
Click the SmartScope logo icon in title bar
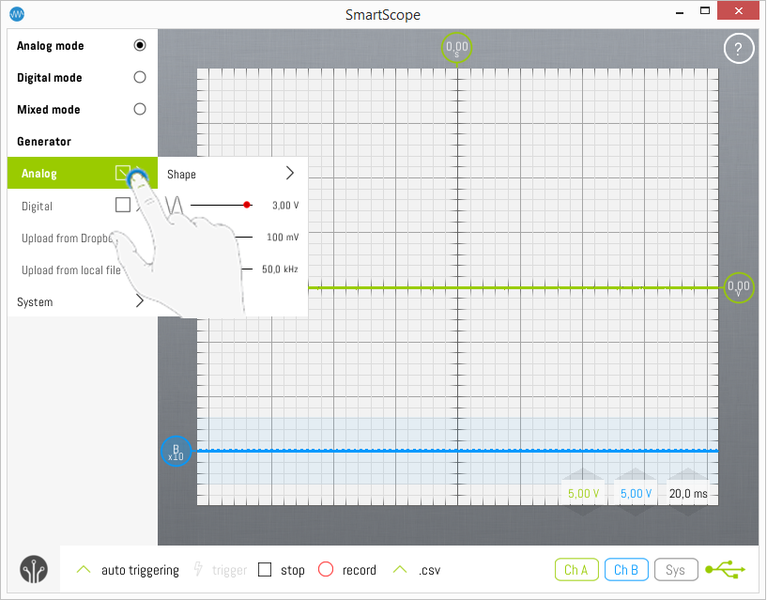[16, 14]
